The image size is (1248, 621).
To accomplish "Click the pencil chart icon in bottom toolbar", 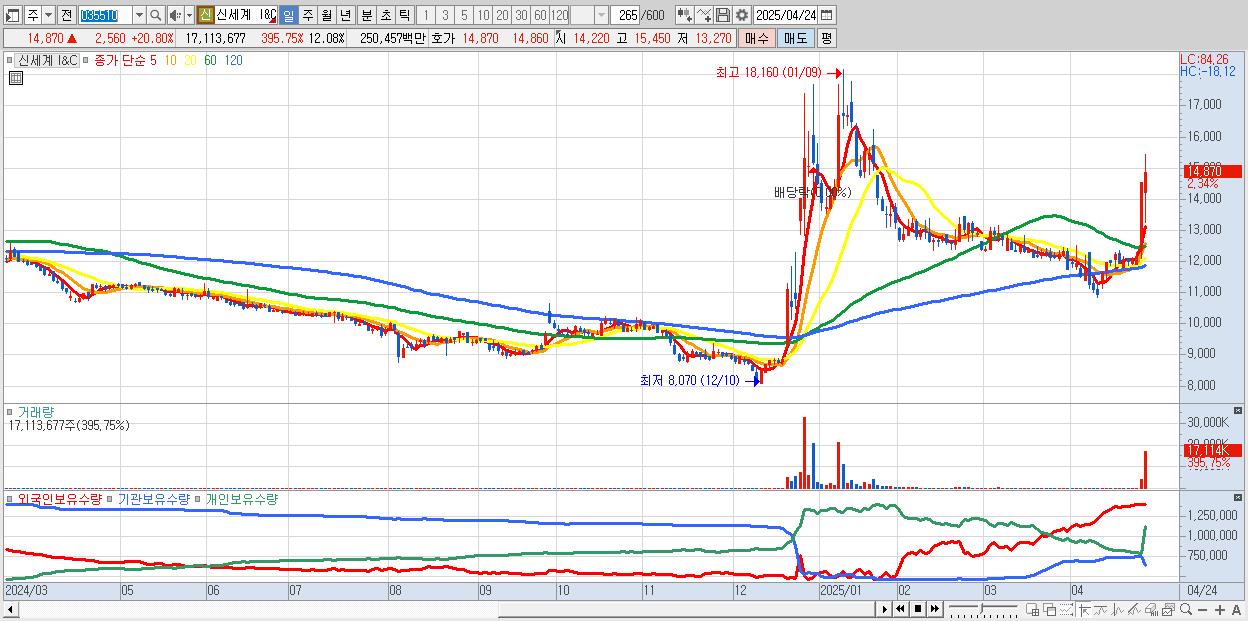I will click(x=1135, y=609).
